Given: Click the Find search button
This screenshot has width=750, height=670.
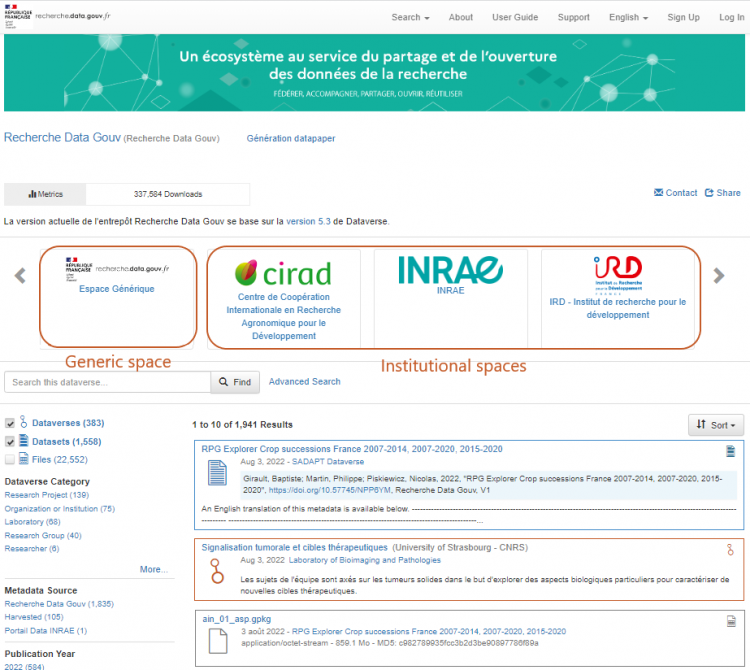Looking at the screenshot, I should 235,382.
